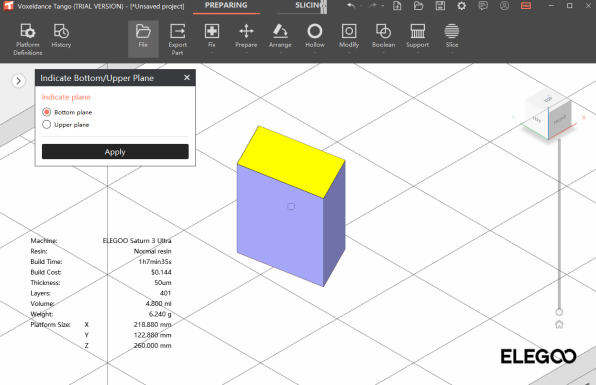Screen dimensions: 596x385
Task: Expand the collapsed left side panel
Action: click(x=18, y=81)
